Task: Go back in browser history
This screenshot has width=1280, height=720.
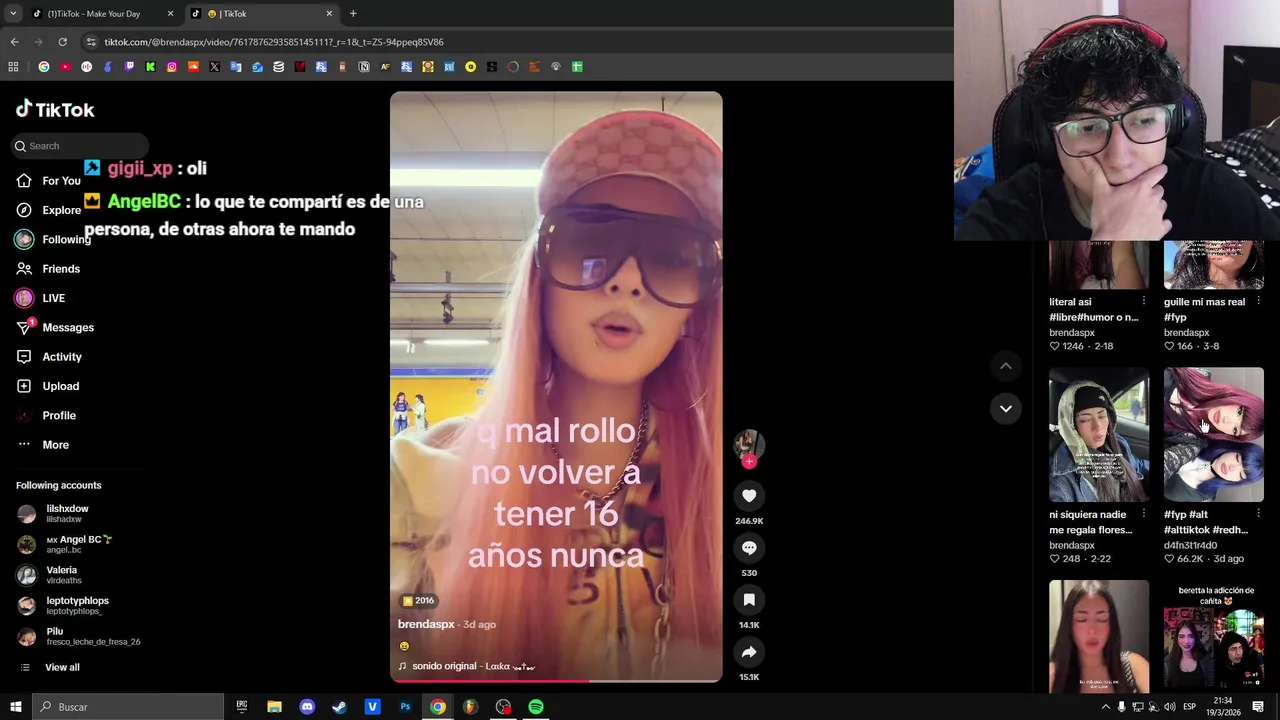Action: pyautogui.click(x=14, y=42)
